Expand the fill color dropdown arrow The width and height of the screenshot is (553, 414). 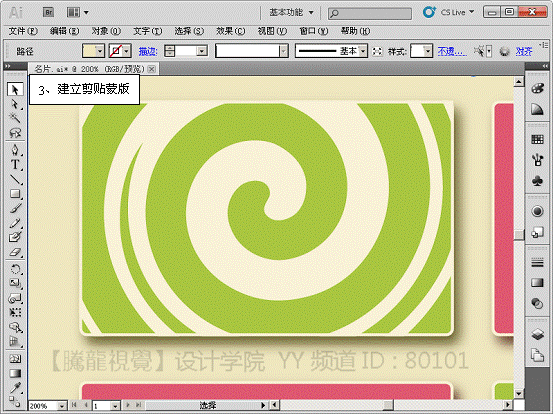pos(100,51)
